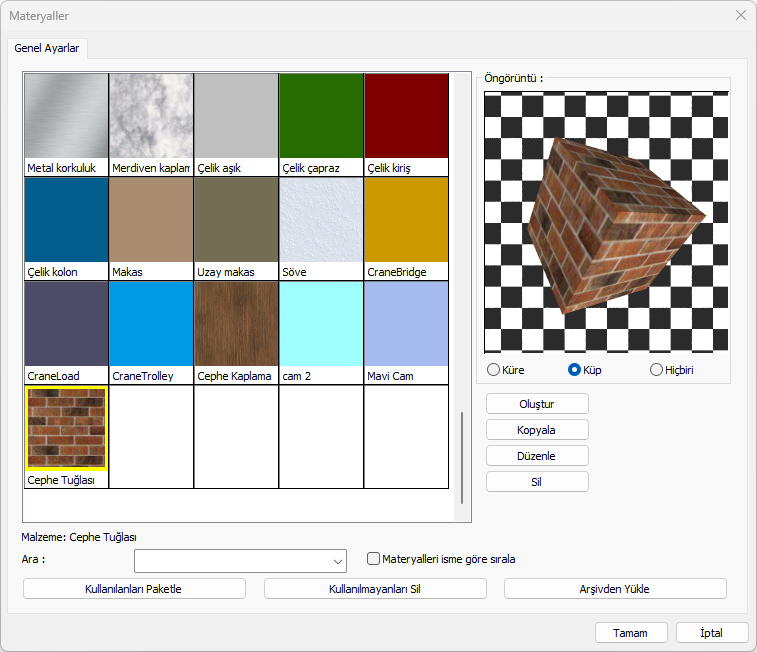This screenshot has height=652, width=757.
Task: Switch to the Genel Ayarlar tab
Action: pos(48,48)
